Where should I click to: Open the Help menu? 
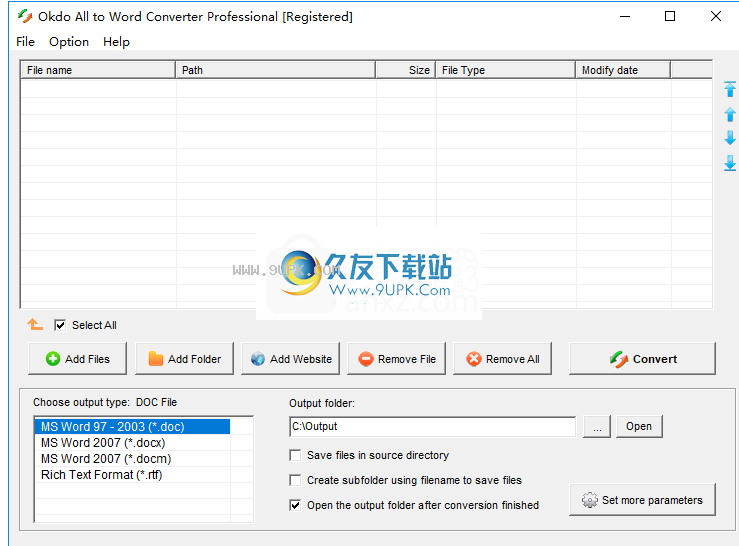[116, 41]
